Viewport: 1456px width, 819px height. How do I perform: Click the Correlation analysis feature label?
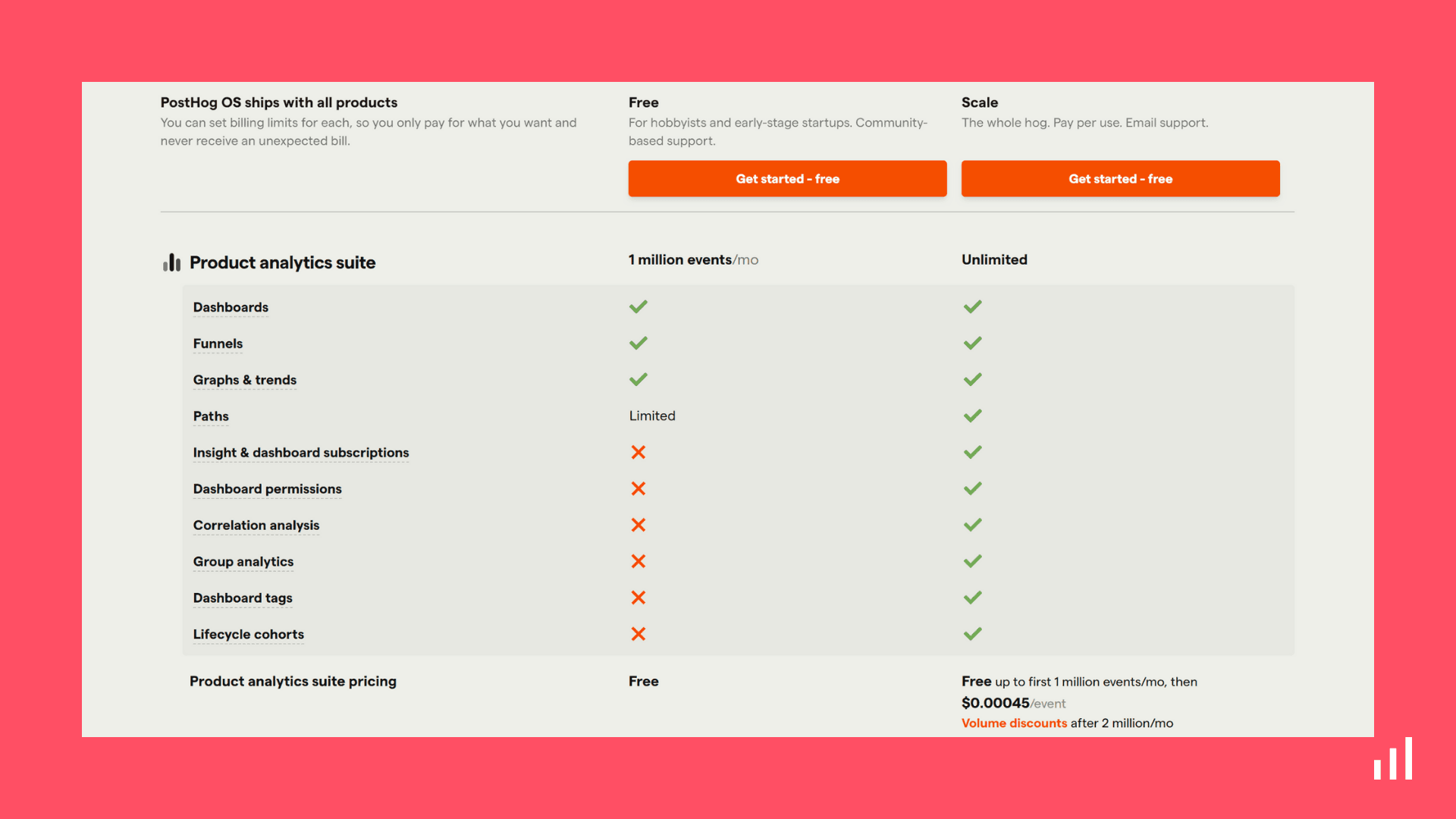256,526
